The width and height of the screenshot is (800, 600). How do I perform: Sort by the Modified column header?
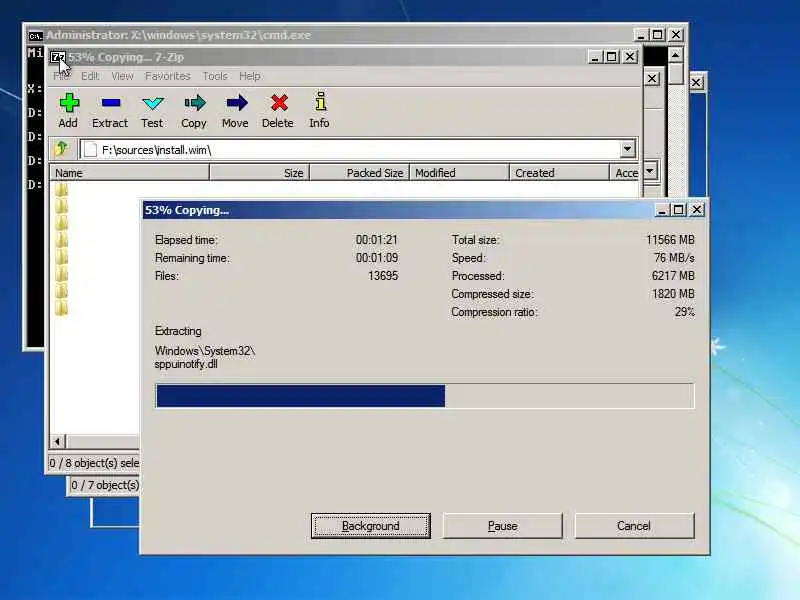tap(459, 172)
